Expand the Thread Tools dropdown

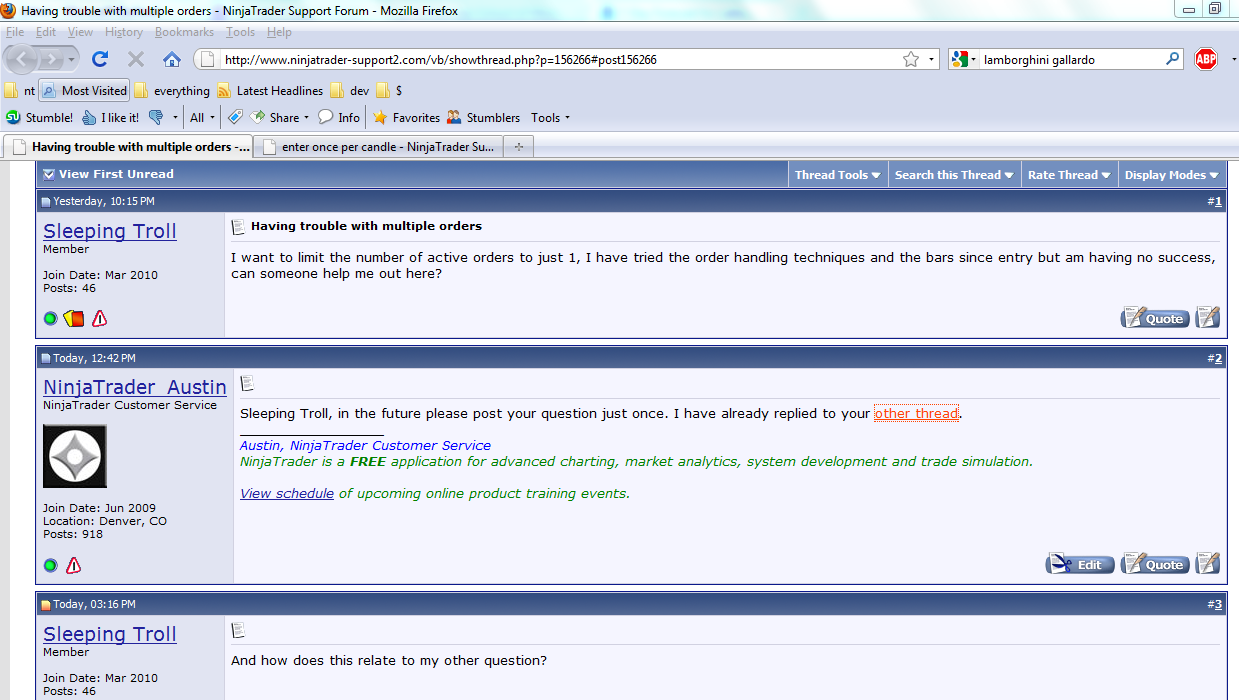click(x=838, y=175)
